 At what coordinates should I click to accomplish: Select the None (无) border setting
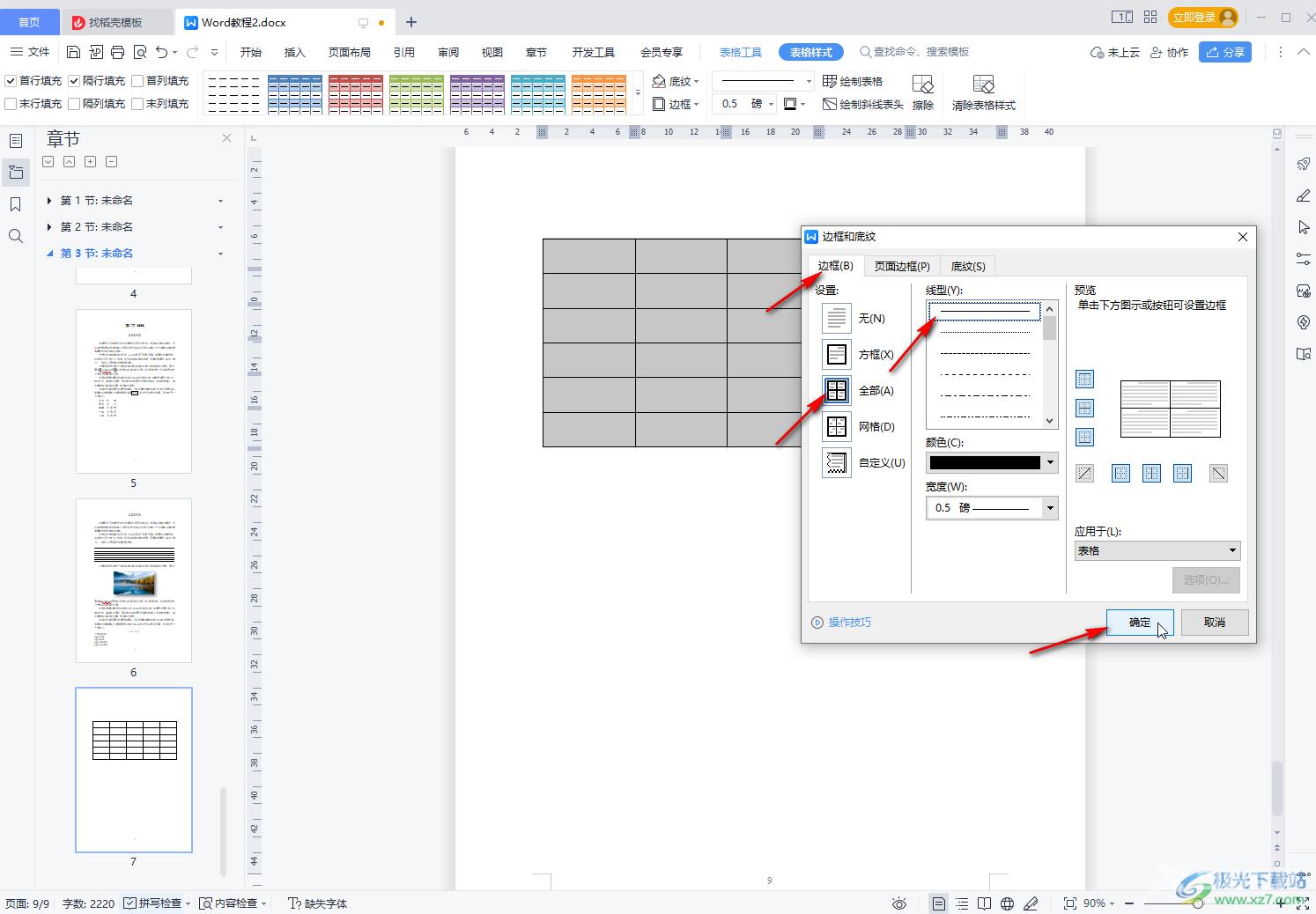coord(837,318)
